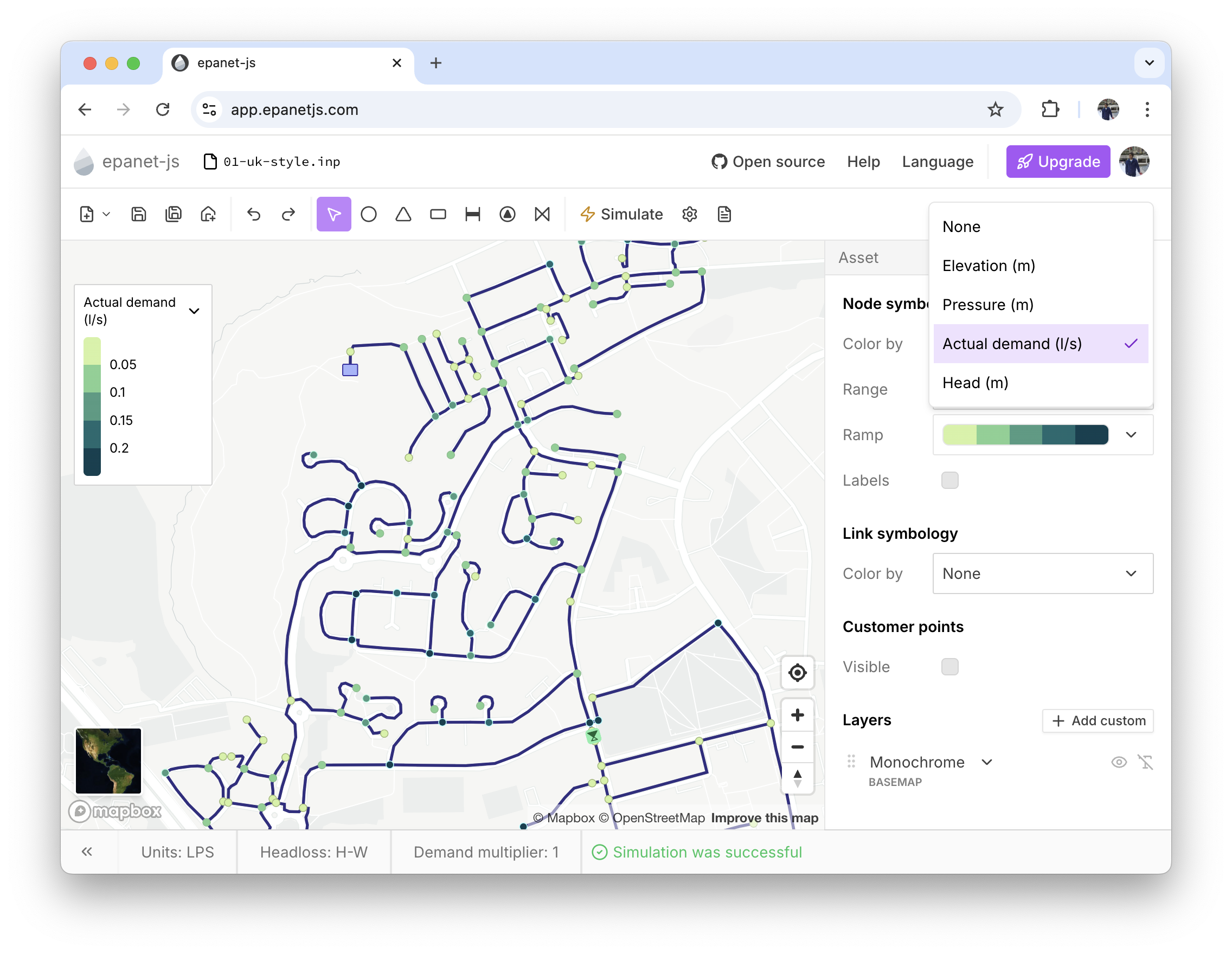Open simulation settings gear icon
Viewport: 1232px width, 954px height.
[x=689, y=214]
